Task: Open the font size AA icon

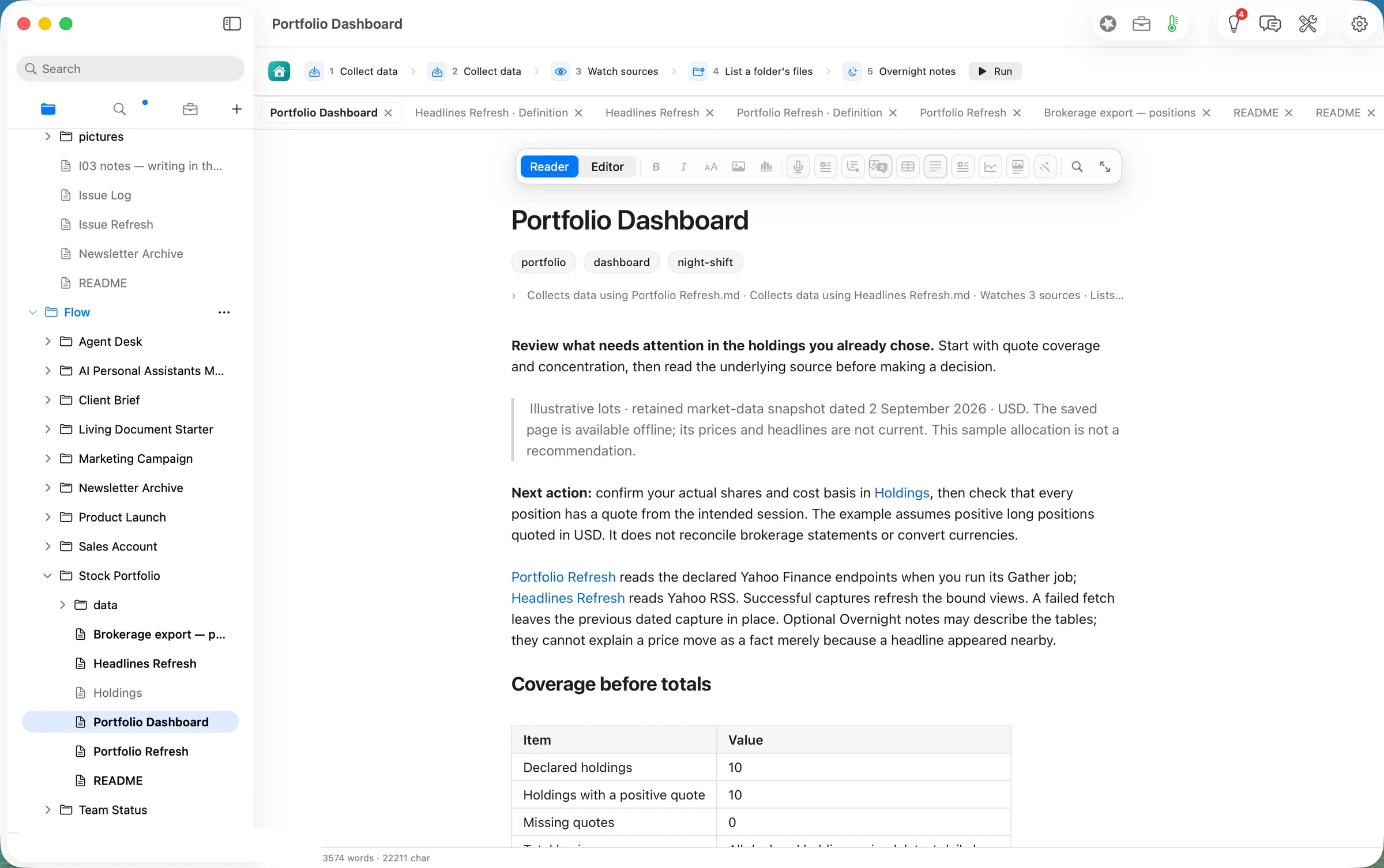Action: (x=711, y=167)
